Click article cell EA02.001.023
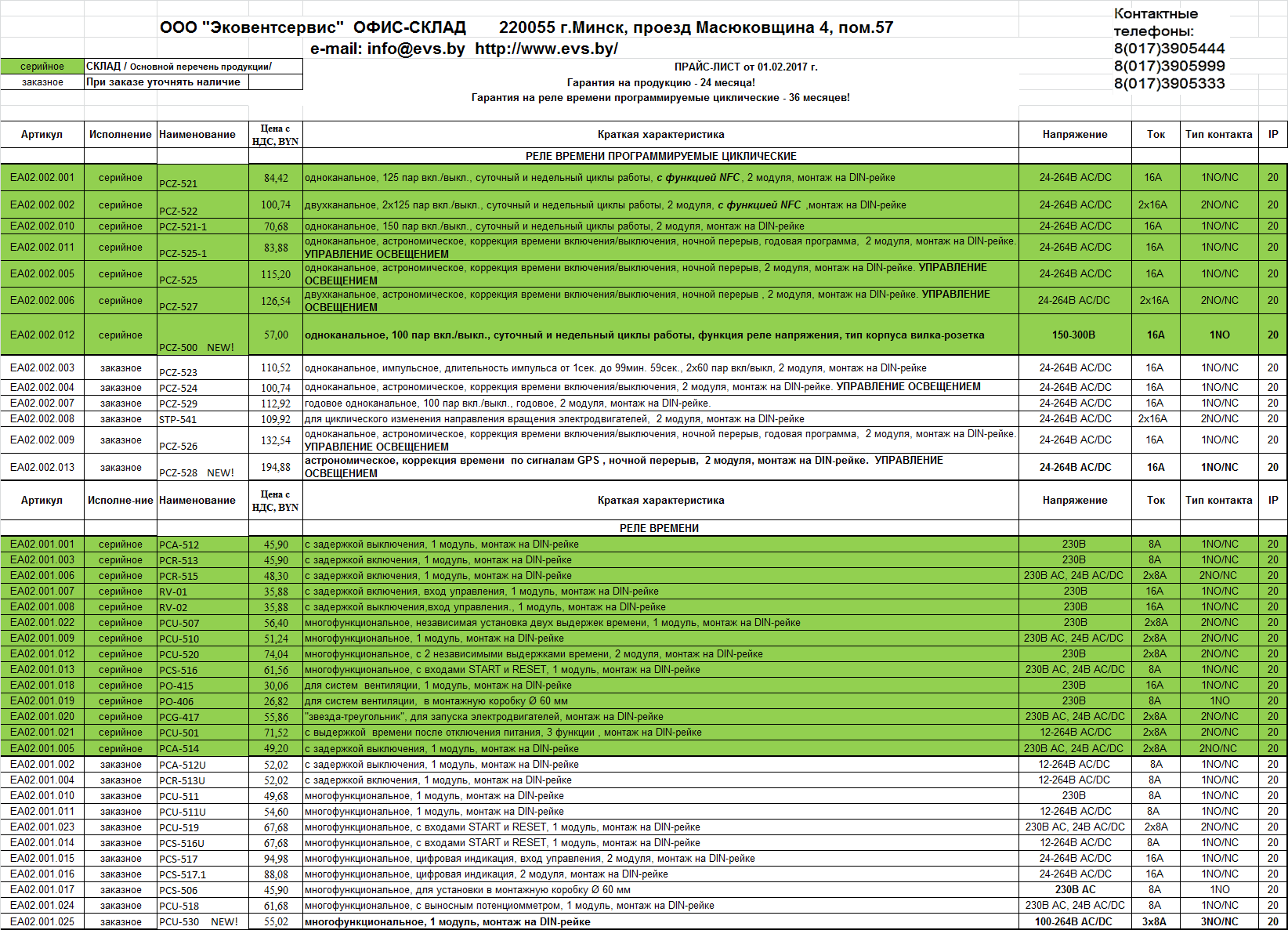Viewport: 1288px width, 930px height. coord(42,827)
